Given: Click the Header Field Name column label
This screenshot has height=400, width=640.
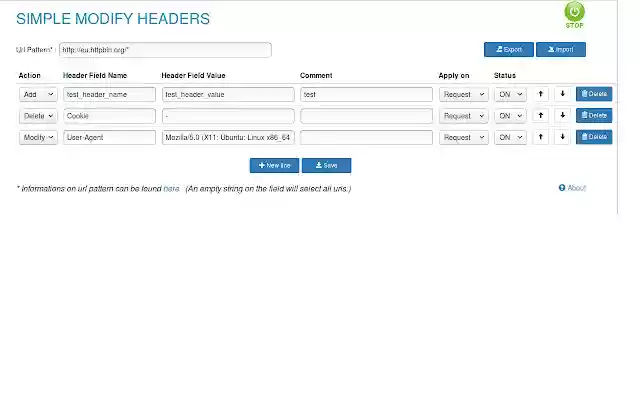Looking at the screenshot, I should click(x=95, y=76).
